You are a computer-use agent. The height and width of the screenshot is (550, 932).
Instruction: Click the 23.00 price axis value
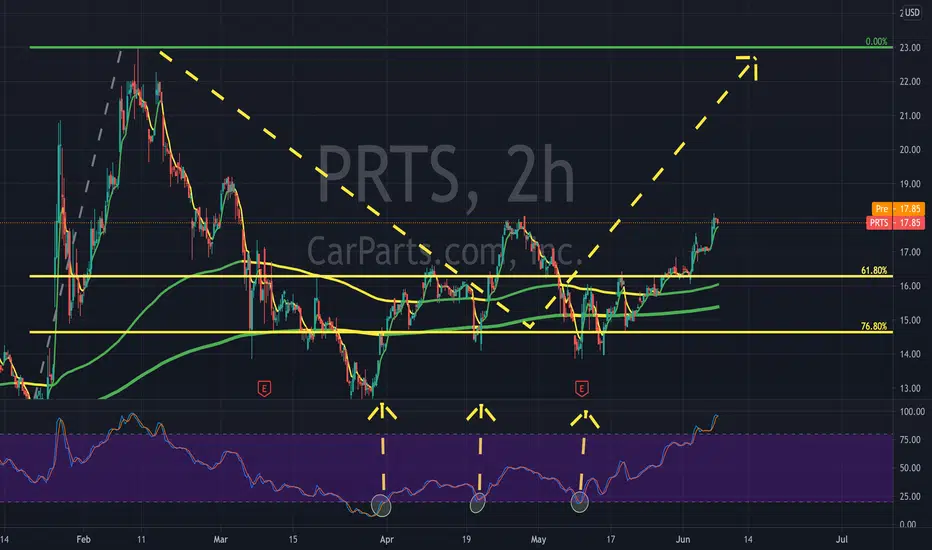[x=910, y=48]
